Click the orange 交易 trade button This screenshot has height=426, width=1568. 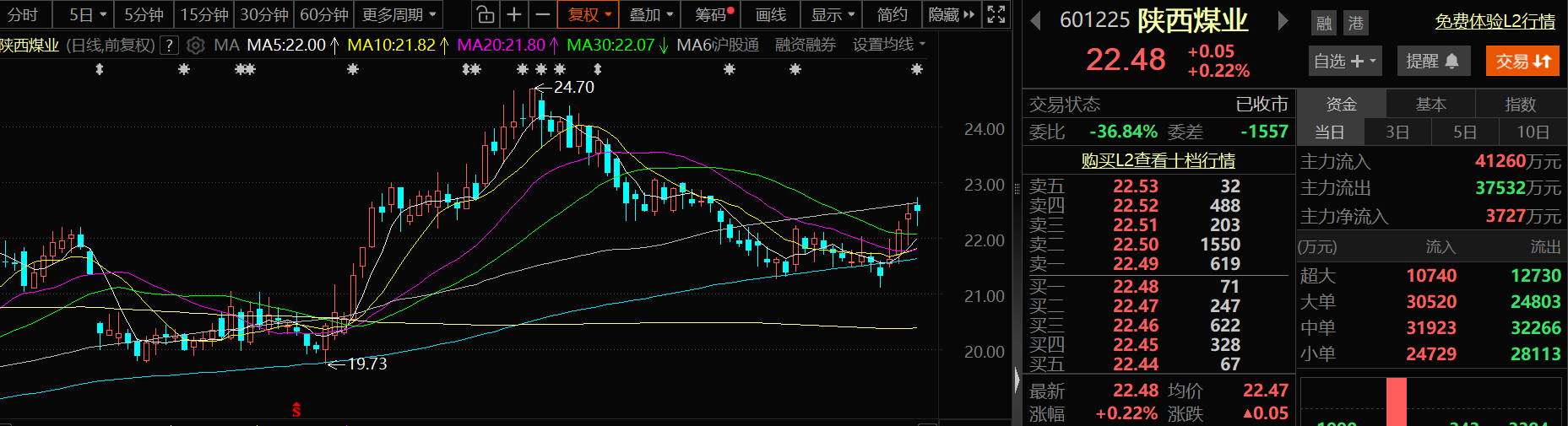tap(1522, 61)
